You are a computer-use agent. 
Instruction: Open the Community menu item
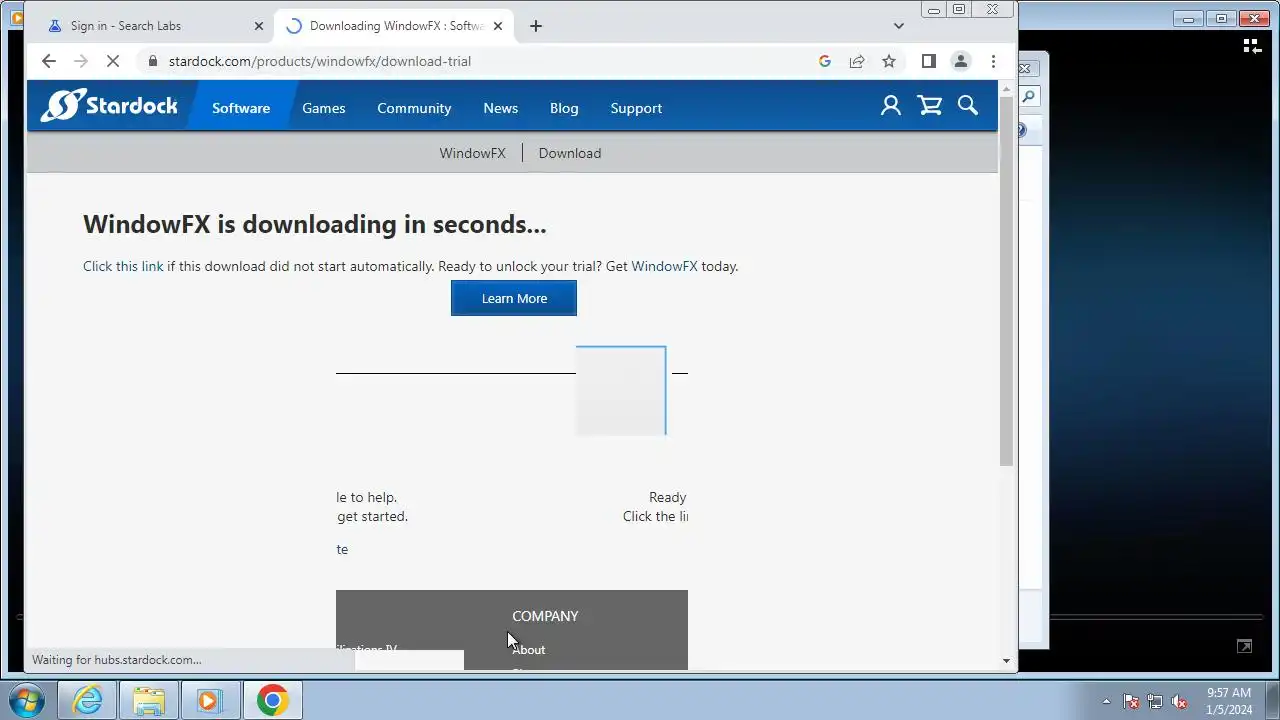point(414,108)
